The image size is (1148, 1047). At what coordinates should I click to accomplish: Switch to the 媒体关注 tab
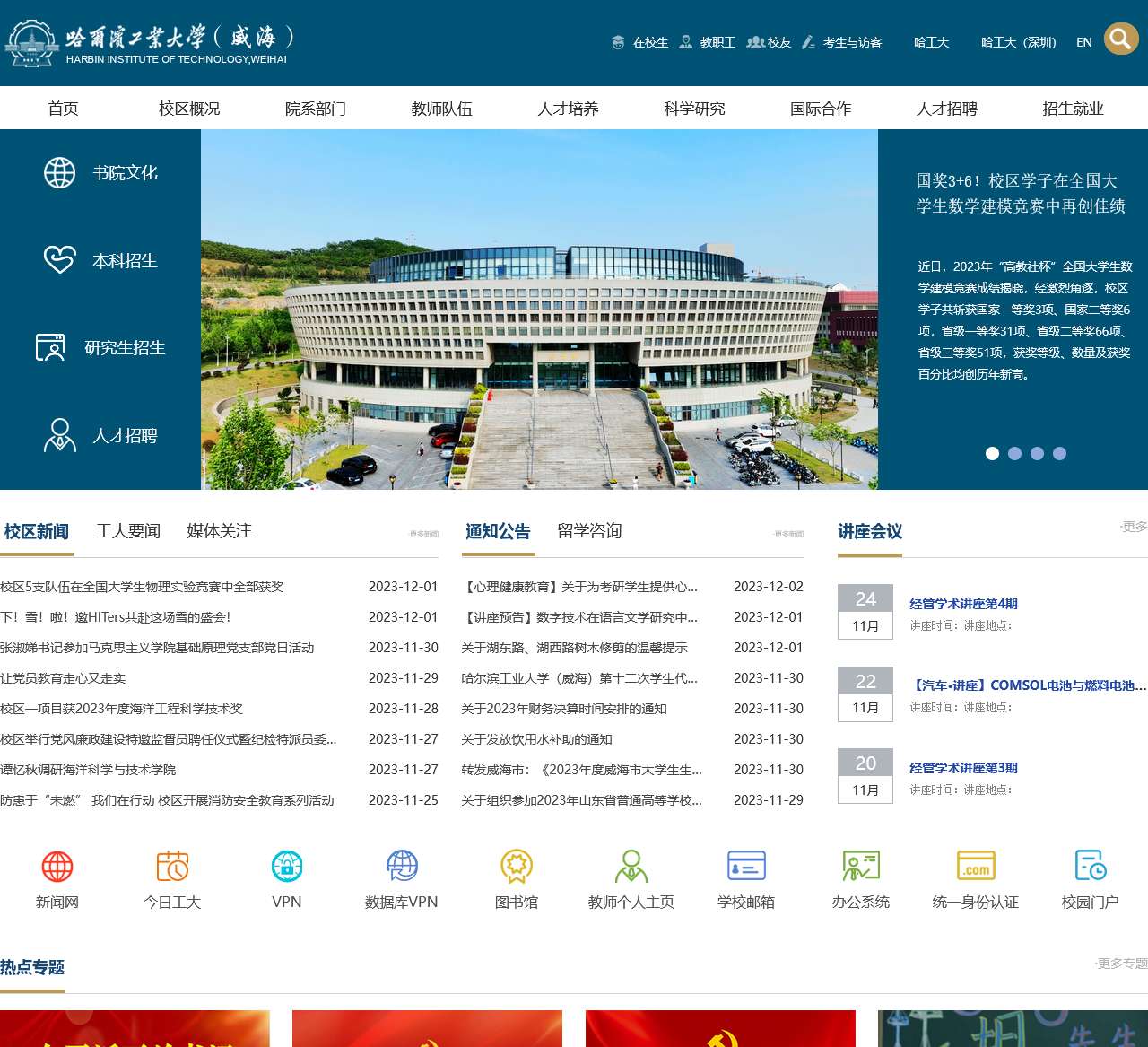pos(220,531)
